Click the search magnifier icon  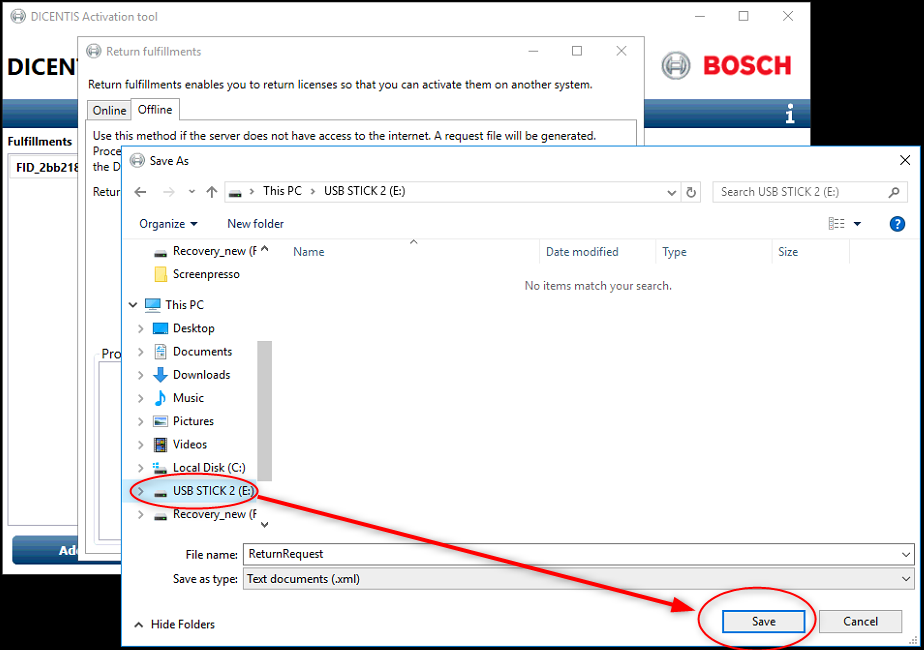(x=894, y=192)
